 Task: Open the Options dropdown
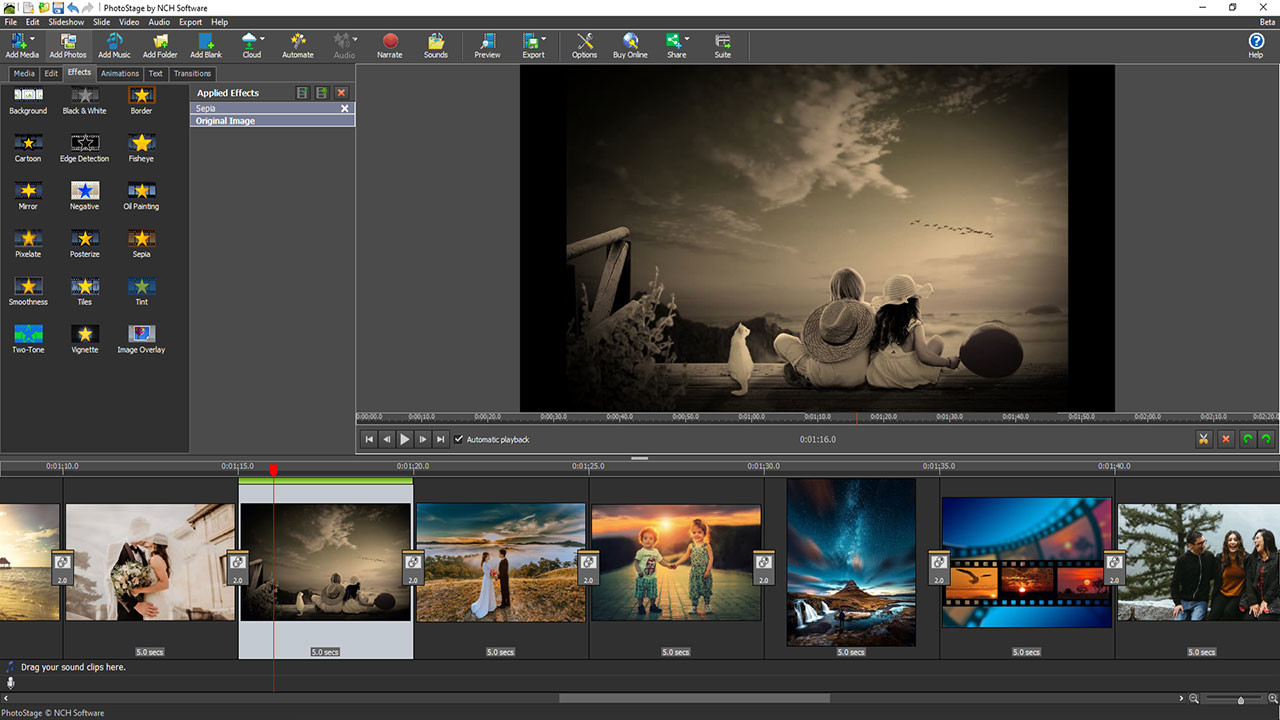tap(584, 45)
